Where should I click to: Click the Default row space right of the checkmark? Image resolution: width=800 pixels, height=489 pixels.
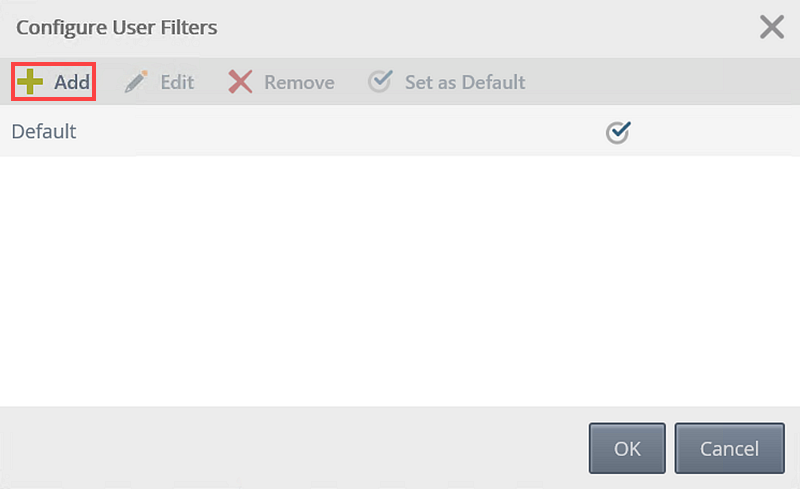coord(716,132)
